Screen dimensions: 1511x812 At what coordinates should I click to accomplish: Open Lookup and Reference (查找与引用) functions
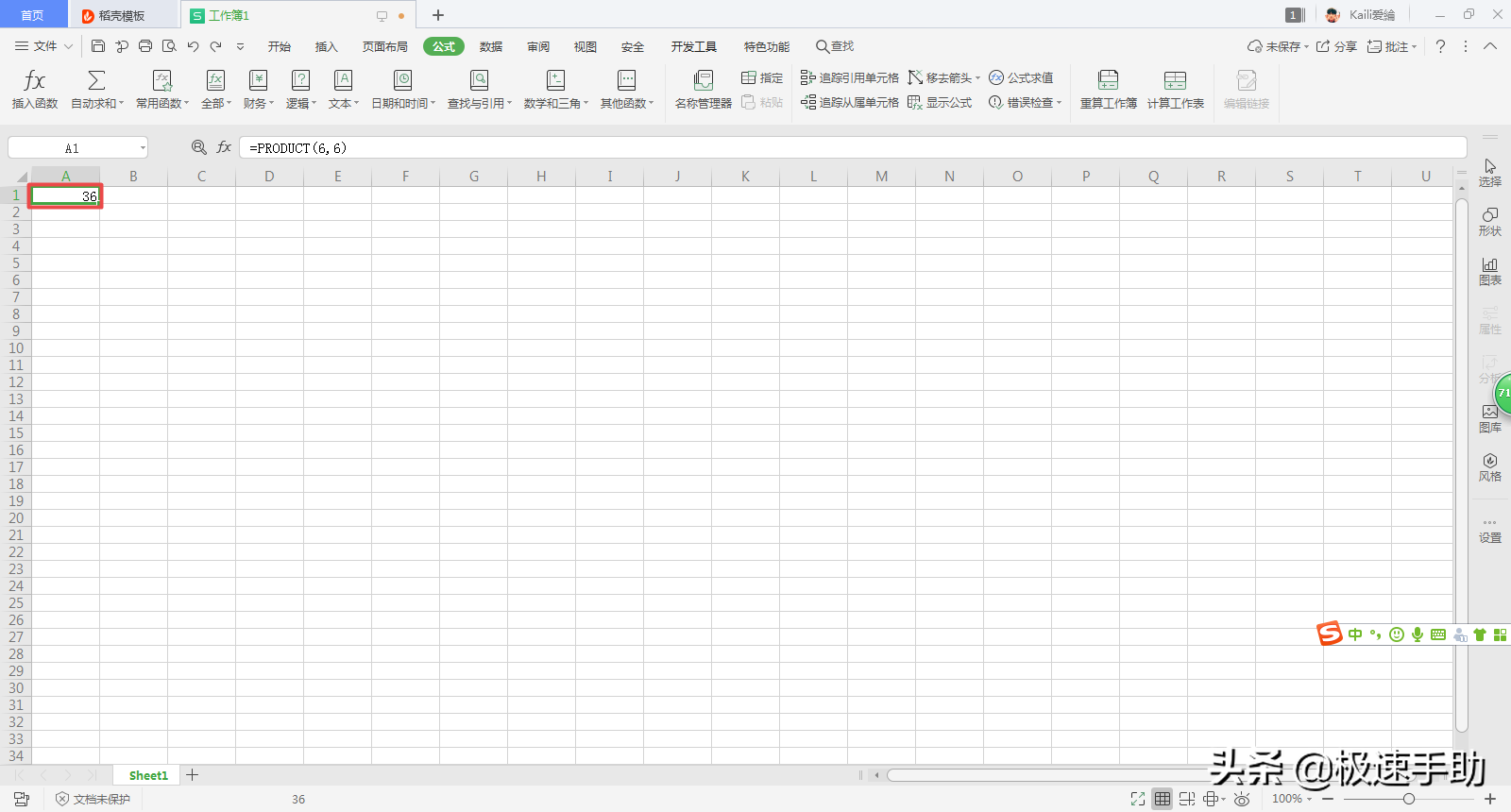(x=480, y=90)
